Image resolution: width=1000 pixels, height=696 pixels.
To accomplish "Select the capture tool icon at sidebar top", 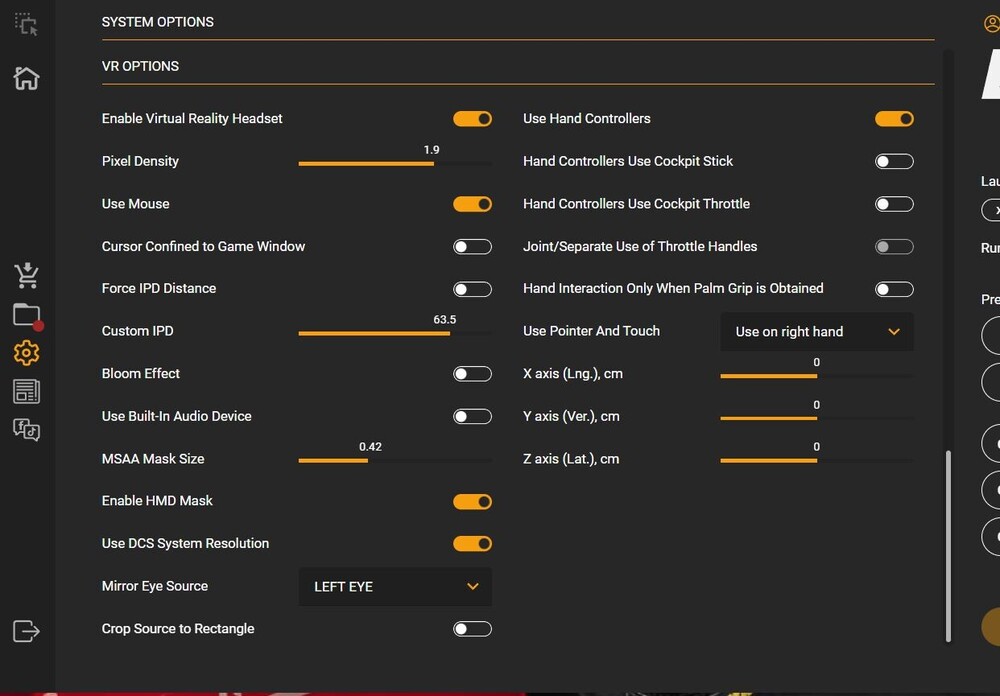I will pos(25,24).
